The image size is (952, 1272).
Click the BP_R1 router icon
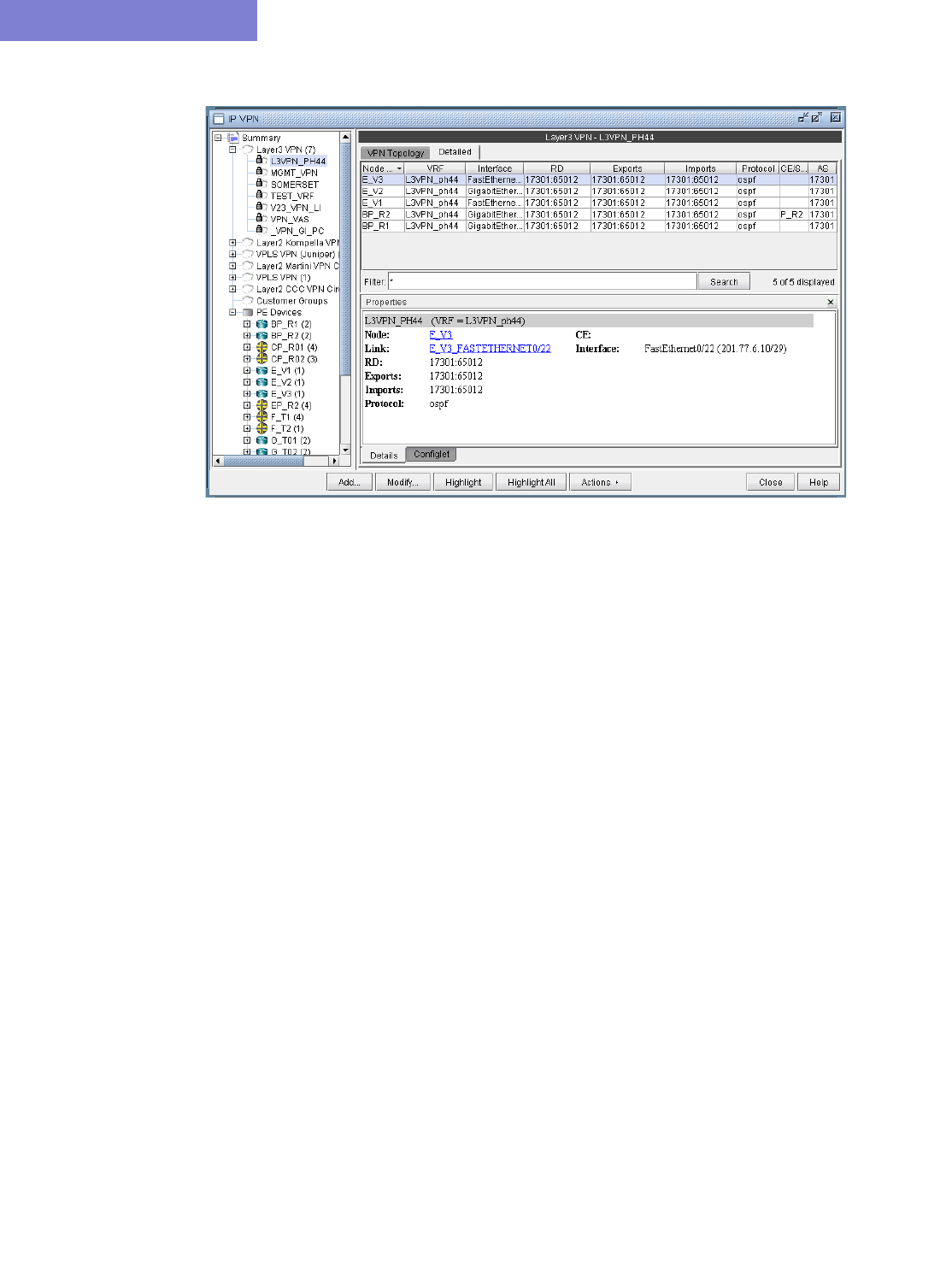[x=262, y=324]
